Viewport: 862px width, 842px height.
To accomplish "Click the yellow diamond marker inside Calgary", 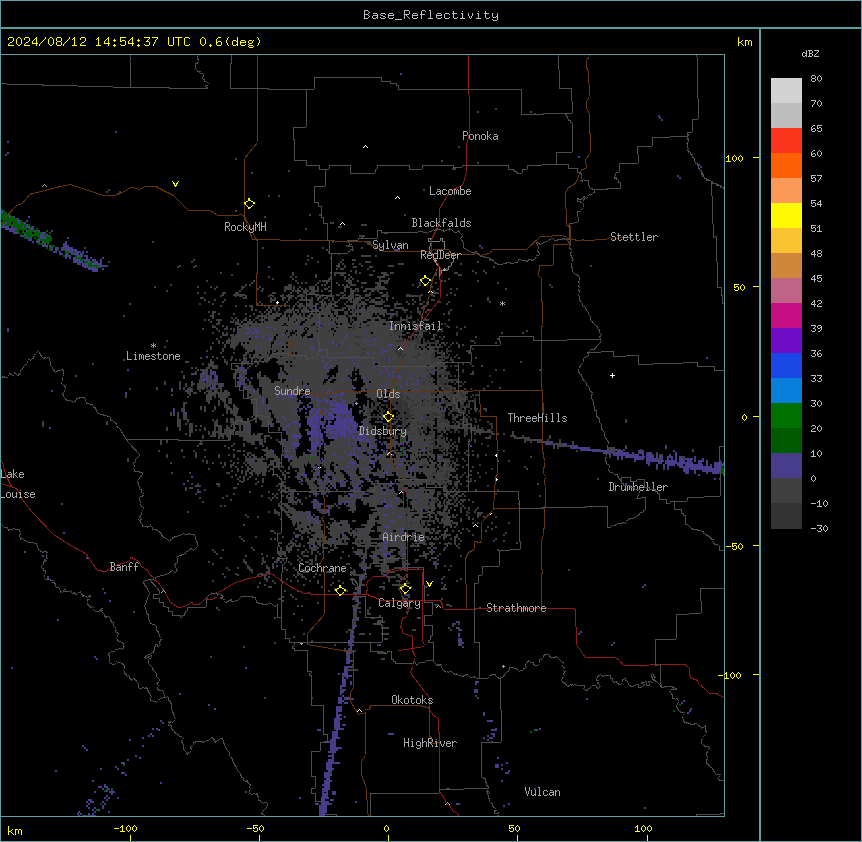I will pyautogui.click(x=405, y=589).
